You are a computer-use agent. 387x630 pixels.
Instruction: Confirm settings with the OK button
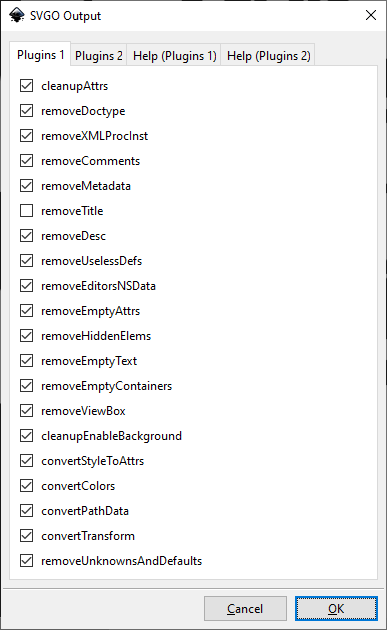click(336, 608)
